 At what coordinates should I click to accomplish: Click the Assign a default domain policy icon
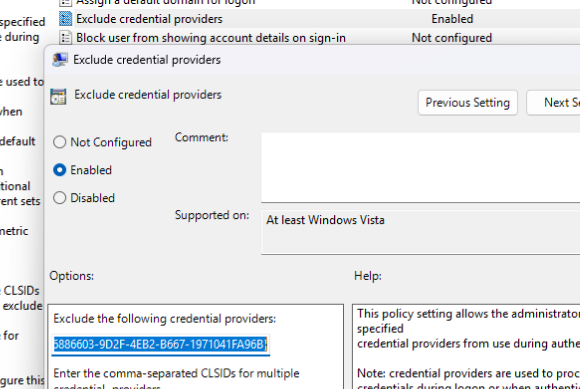click(x=65, y=3)
